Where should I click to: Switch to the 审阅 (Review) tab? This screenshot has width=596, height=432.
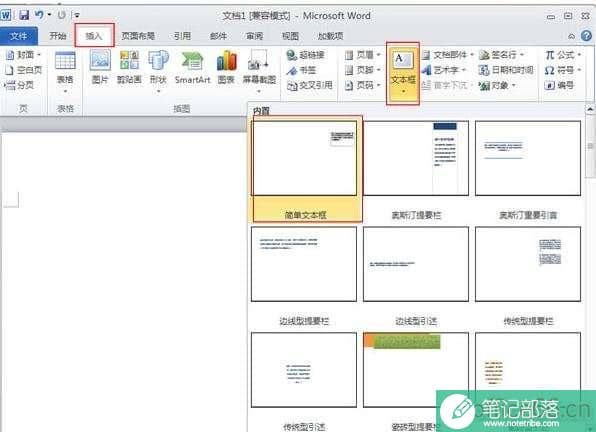[x=255, y=36]
